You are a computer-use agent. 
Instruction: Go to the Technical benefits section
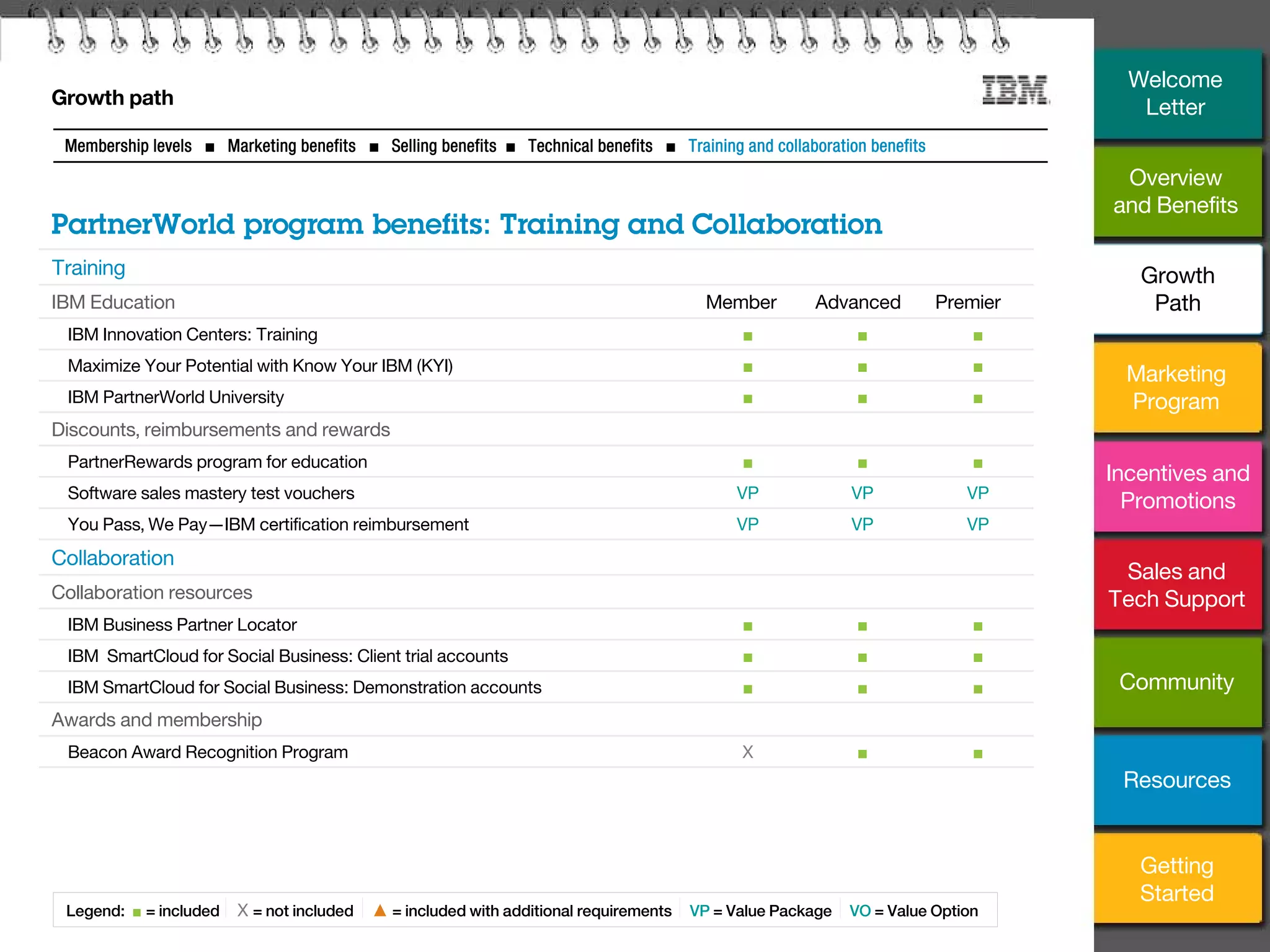pyautogui.click(x=590, y=146)
